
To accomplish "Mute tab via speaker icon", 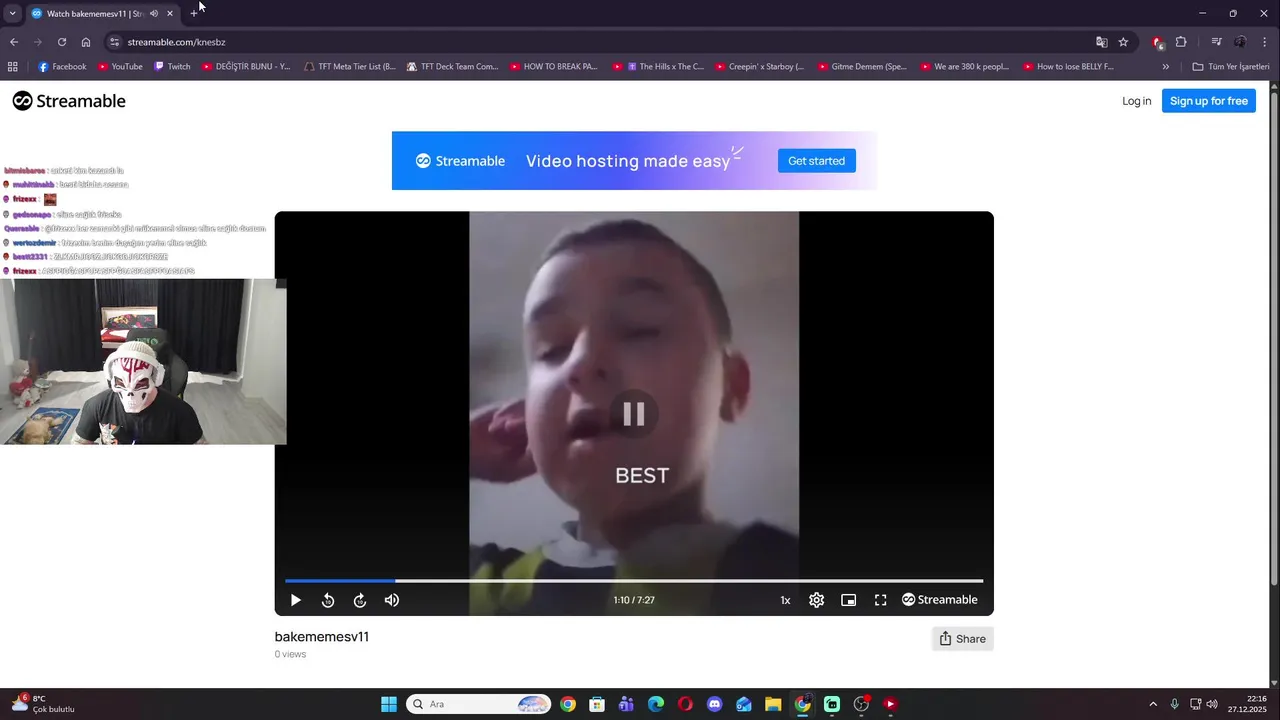I will pos(153,14).
